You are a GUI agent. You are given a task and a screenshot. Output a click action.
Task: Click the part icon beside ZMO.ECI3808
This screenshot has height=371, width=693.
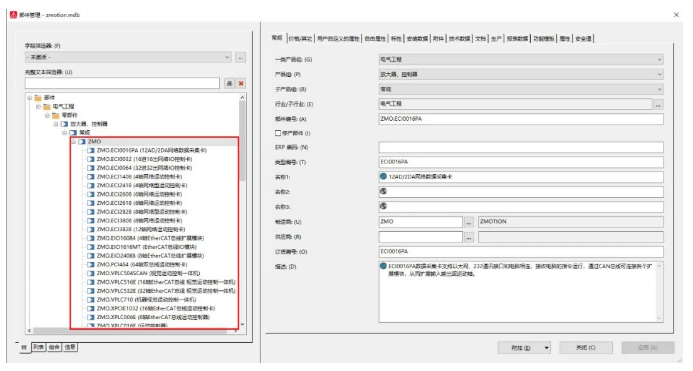pyautogui.click(x=91, y=221)
